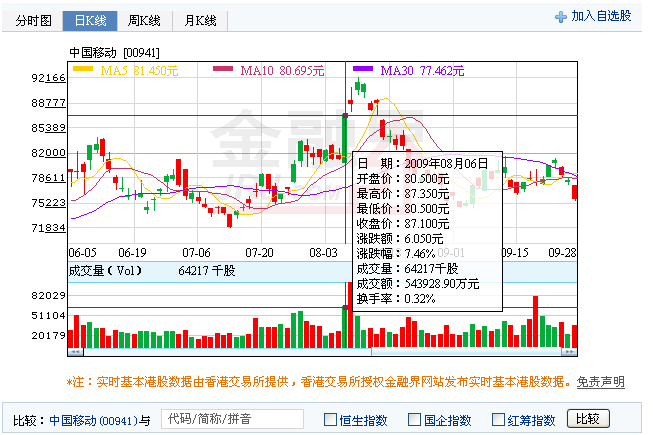
Task: Click the 92166 price axis label
Action: pos(48,78)
